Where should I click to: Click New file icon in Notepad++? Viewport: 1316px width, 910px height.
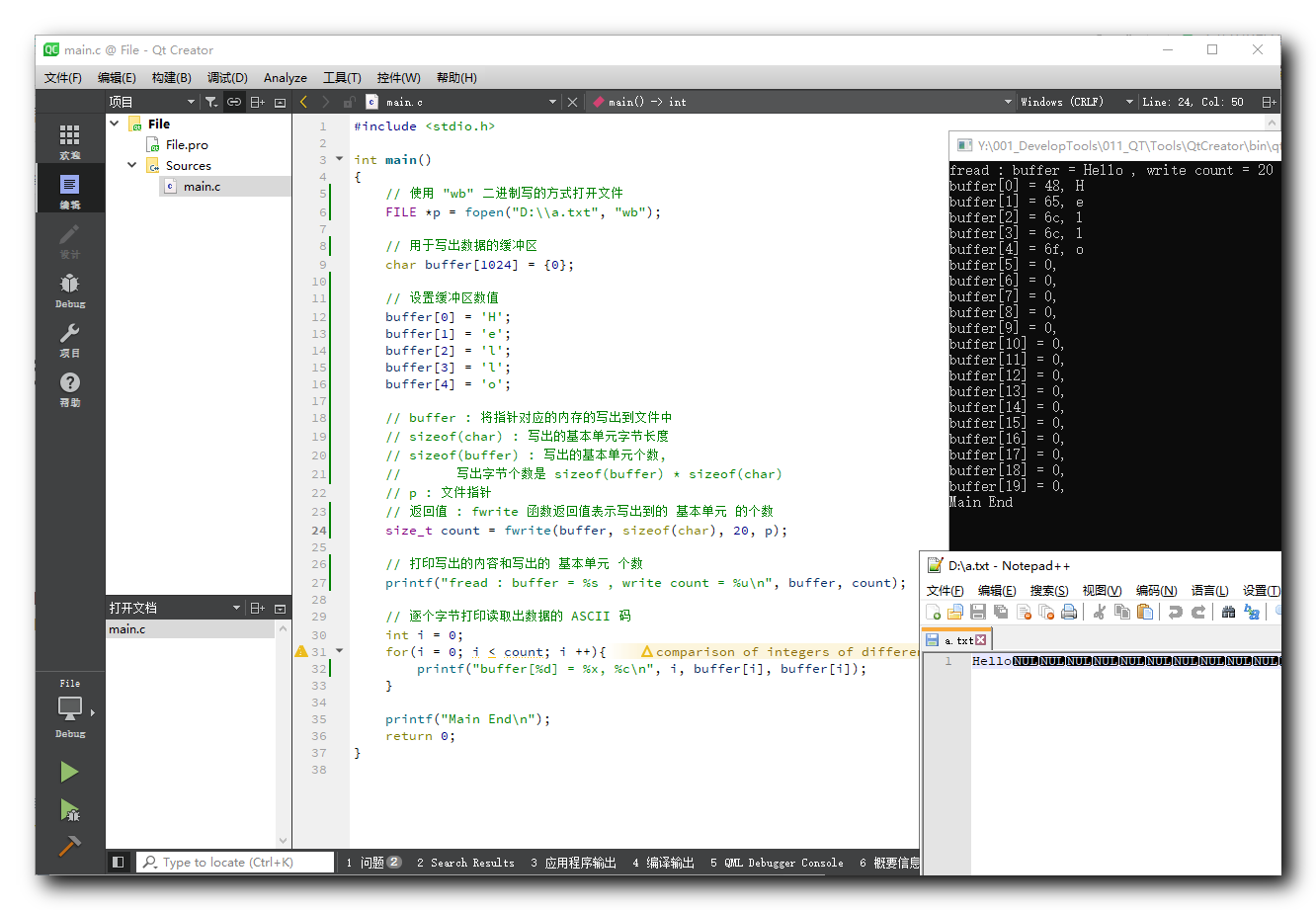(x=934, y=613)
